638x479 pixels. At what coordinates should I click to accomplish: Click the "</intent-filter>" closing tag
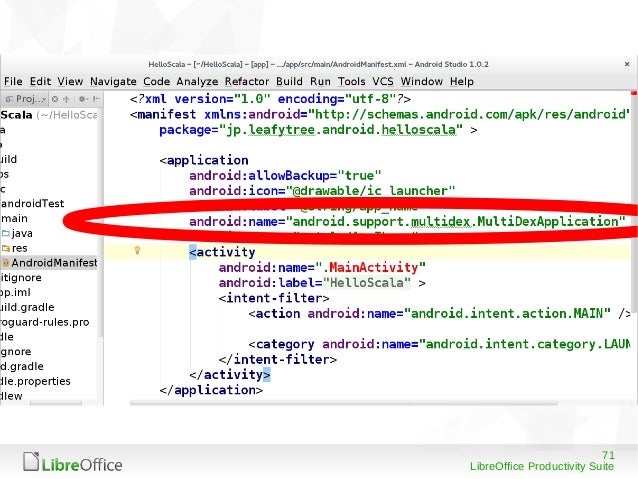pos(277,360)
